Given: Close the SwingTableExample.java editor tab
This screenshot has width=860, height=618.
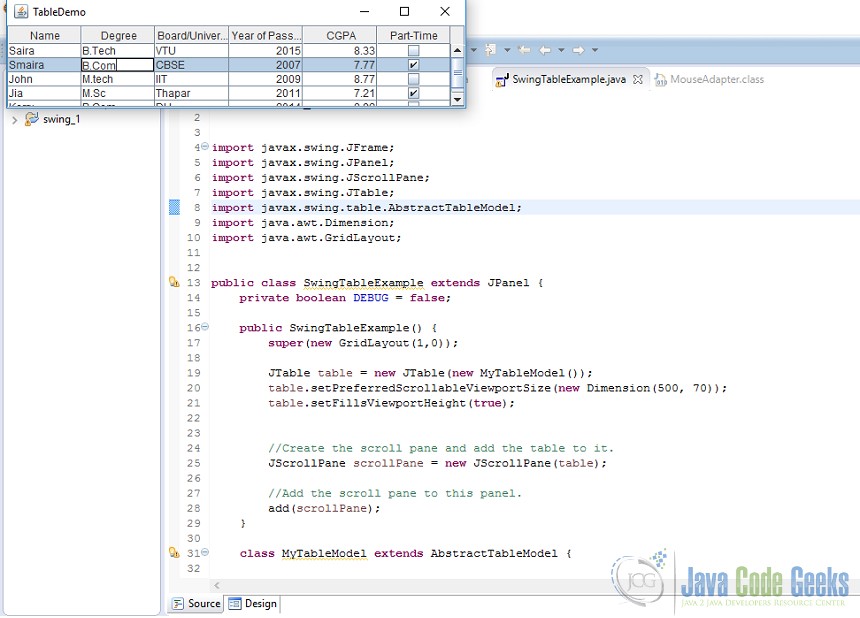Looking at the screenshot, I should [637, 80].
